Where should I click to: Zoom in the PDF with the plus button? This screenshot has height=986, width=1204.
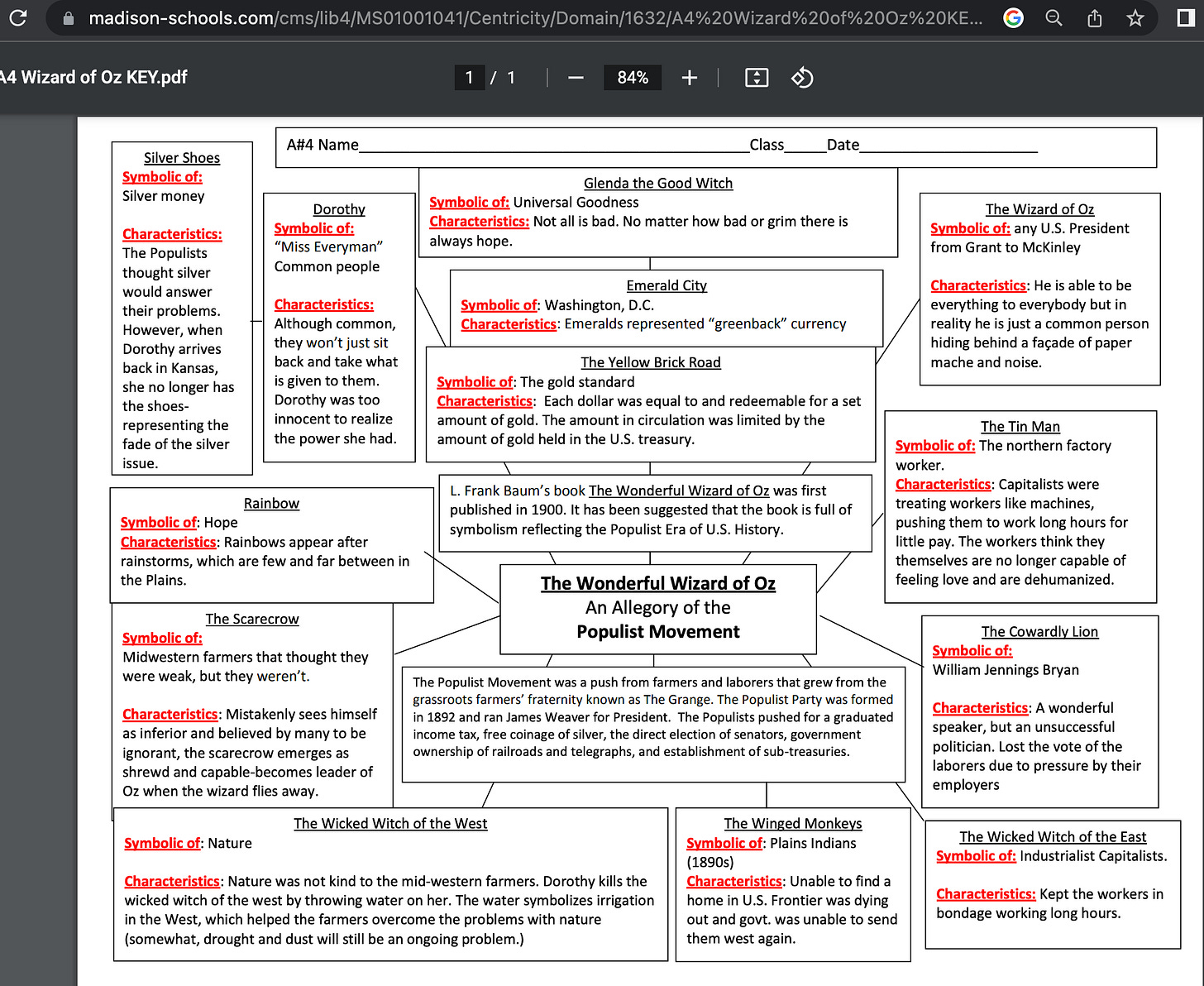pos(690,78)
